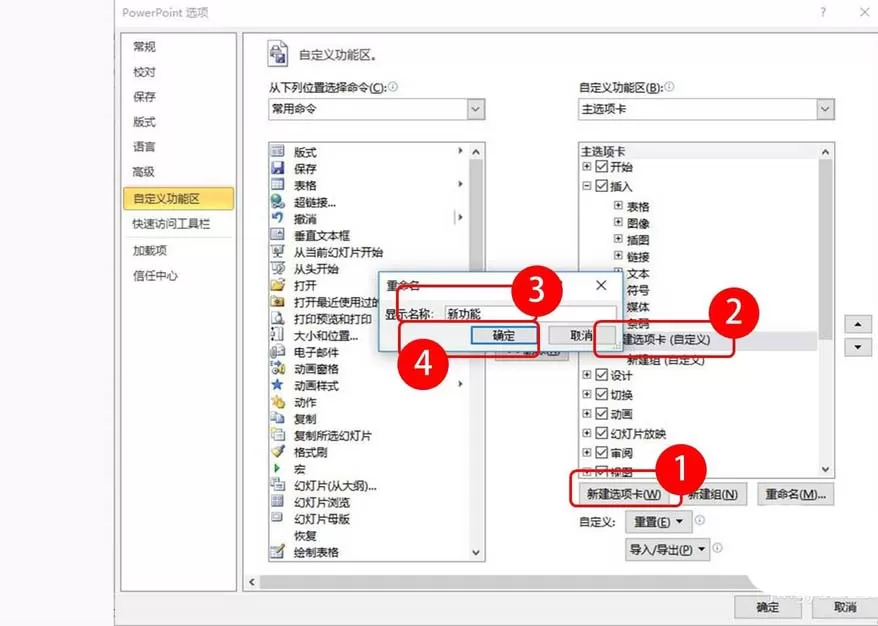Open the 信任中心 options category
Viewport: 878px width, 626px height.
click(155, 275)
